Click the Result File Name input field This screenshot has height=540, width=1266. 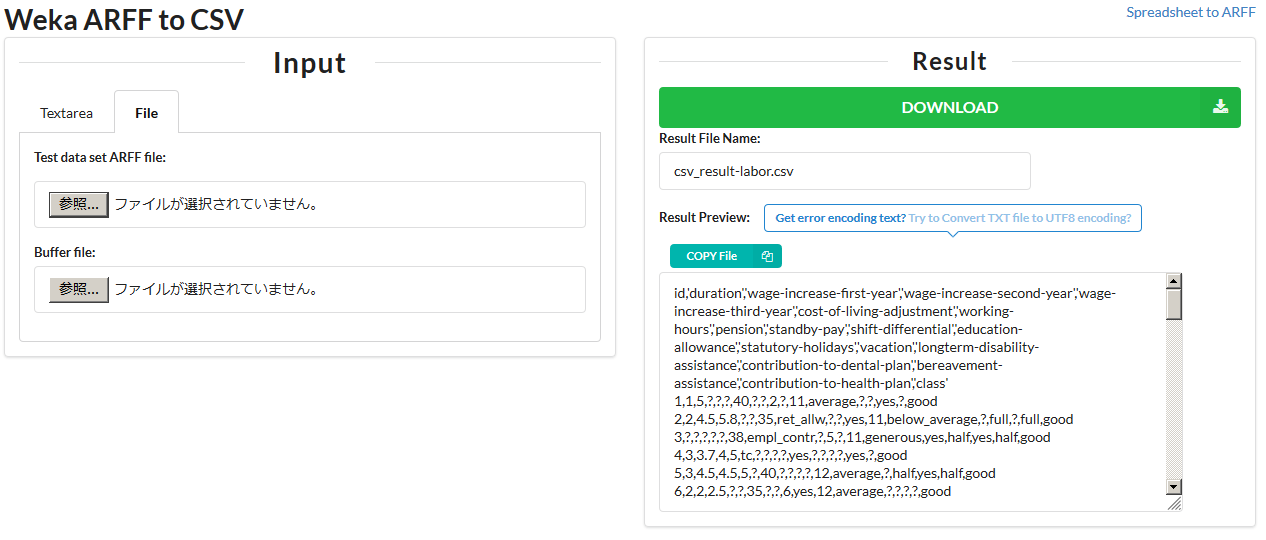pyautogui.click(x=845, y=171)
